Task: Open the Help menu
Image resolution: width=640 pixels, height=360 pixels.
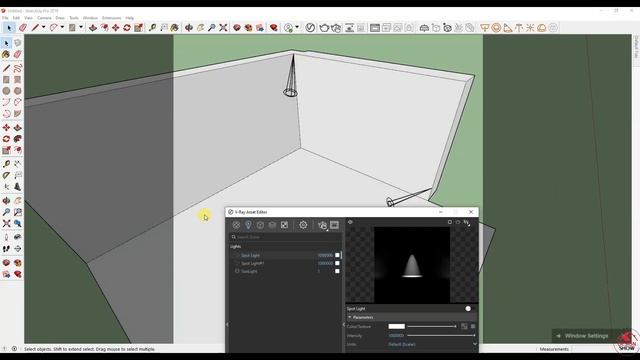Action: pos(129,18)
